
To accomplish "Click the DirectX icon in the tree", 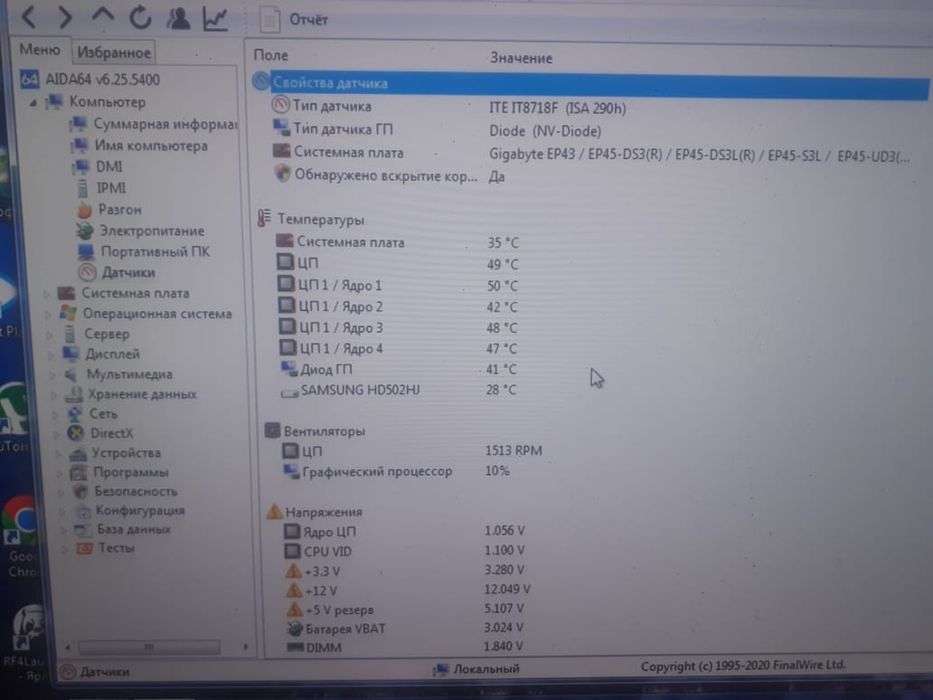I will pos(76,433).
